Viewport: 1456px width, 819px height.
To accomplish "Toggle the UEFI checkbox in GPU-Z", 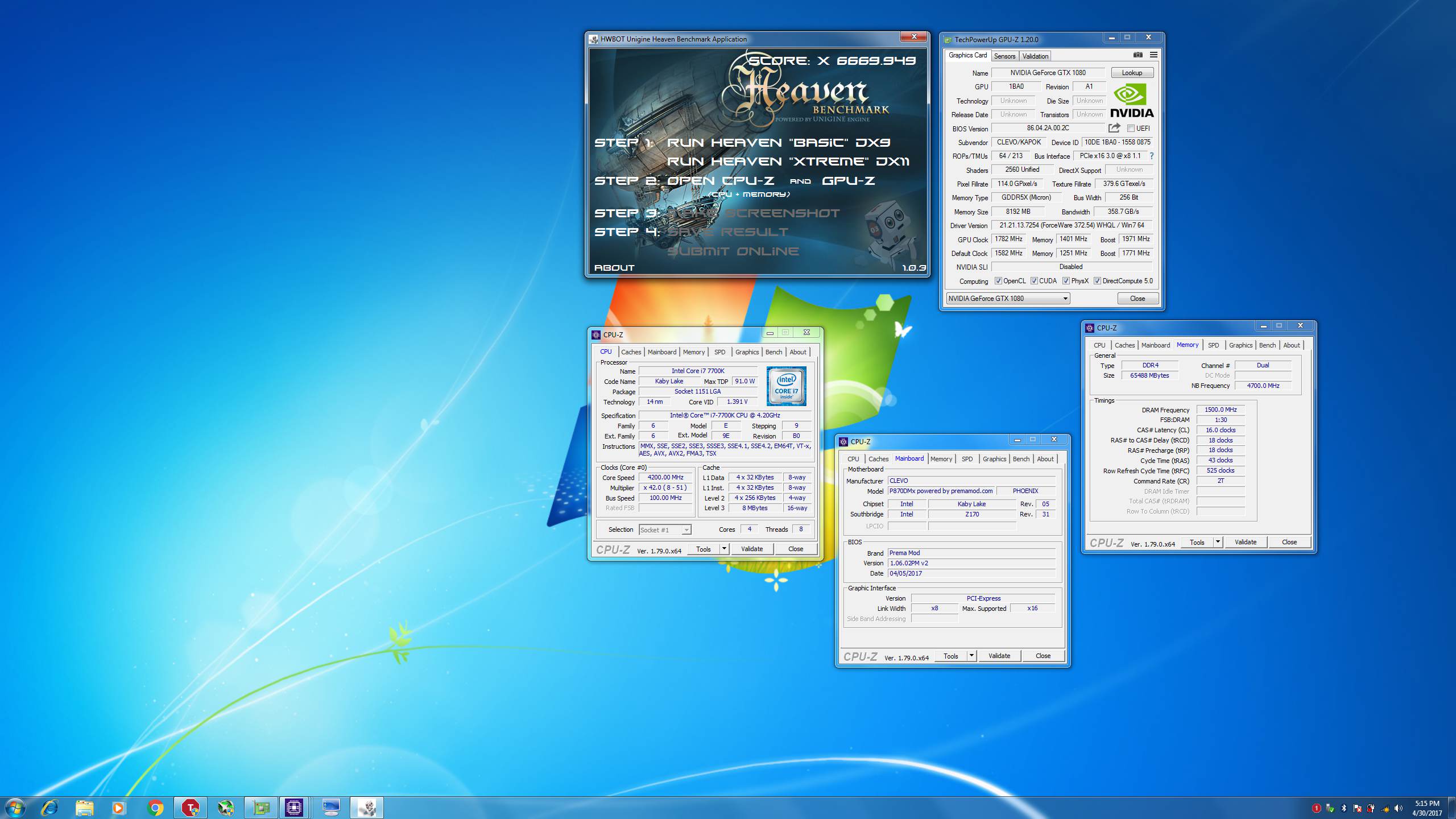I will click(x=1131, y=129).
